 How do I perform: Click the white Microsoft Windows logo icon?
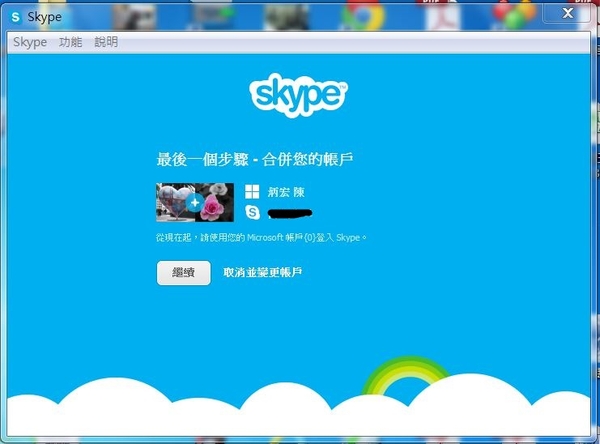coord(252,191)
